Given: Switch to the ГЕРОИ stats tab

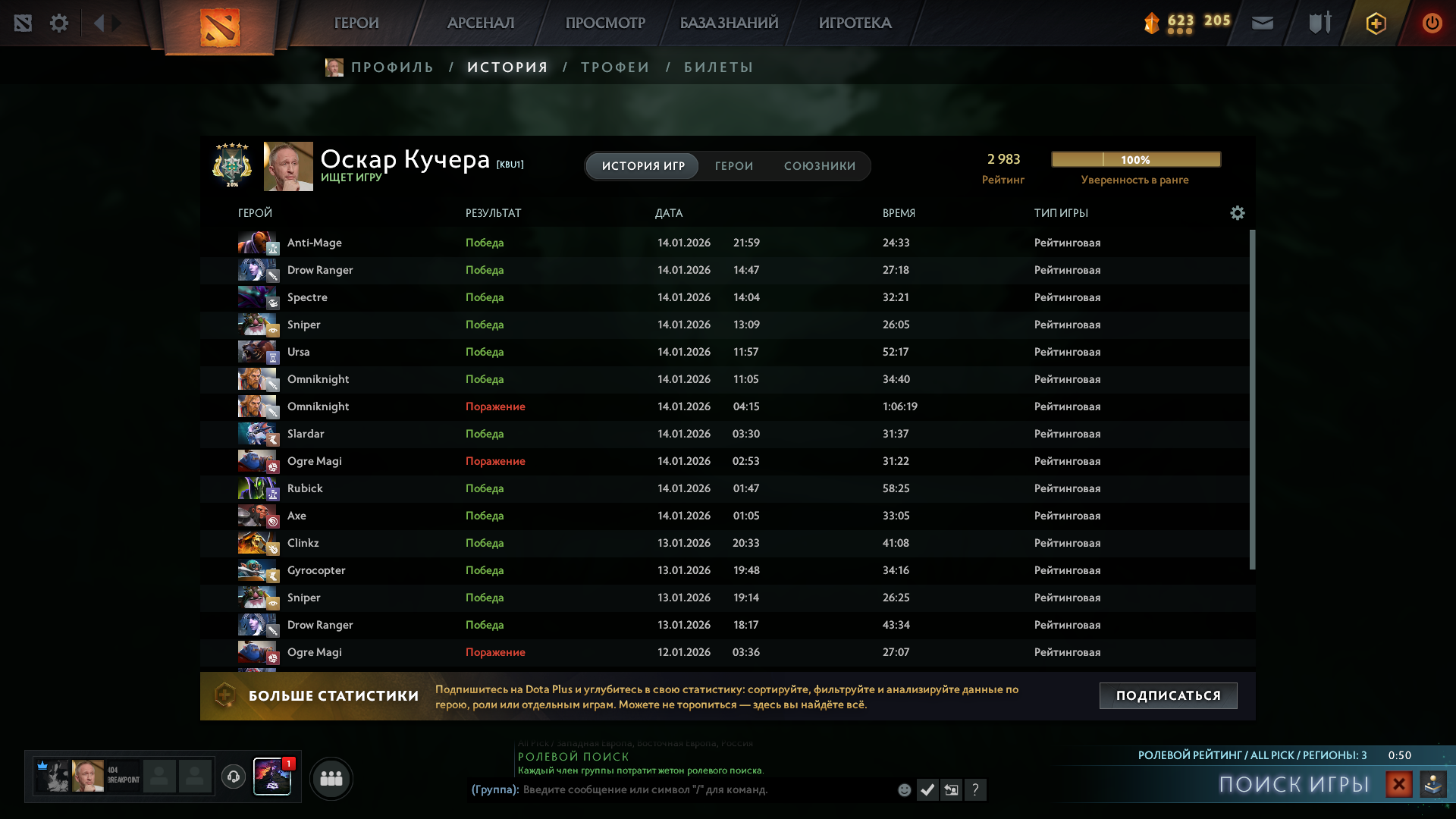Looking at the screenshot, I should click(x=733, y=166).
